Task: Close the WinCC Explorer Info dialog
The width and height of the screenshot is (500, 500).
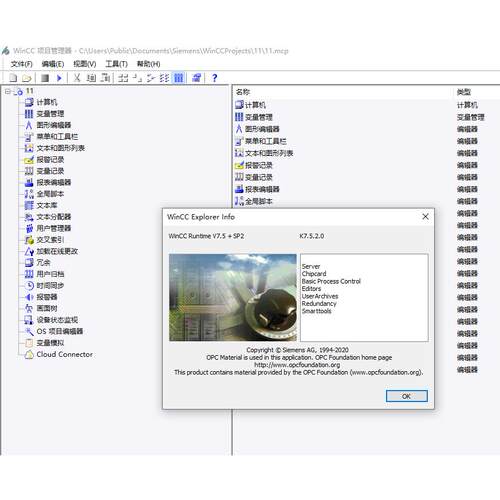Action: point(425,216)
